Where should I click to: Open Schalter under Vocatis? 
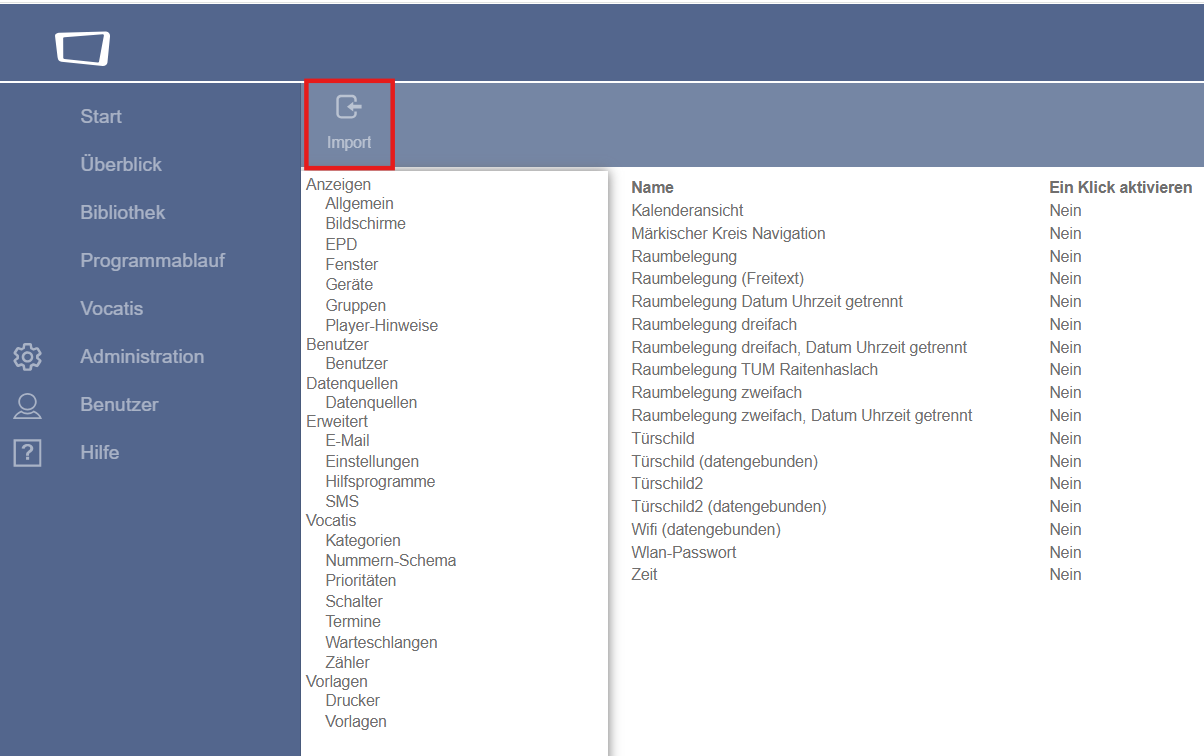[x=354, y=601]
